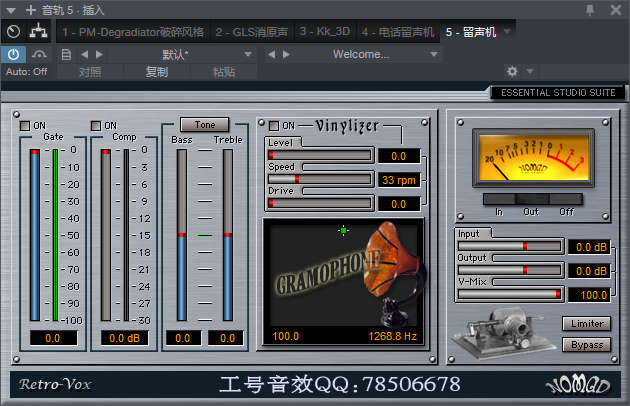Open the top-left window menu triangle

(x=11, y=10)
